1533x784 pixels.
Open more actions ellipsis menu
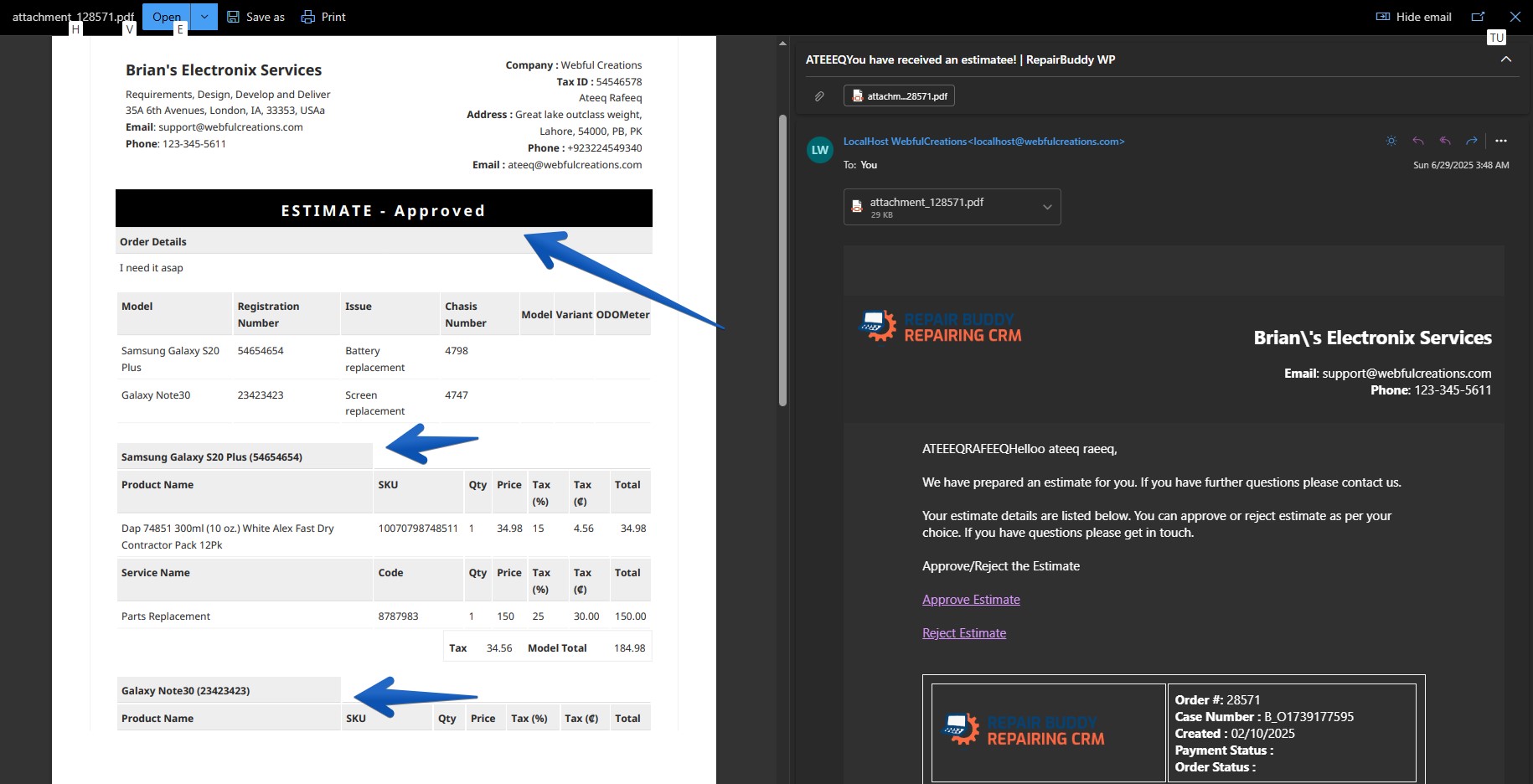1501,141
